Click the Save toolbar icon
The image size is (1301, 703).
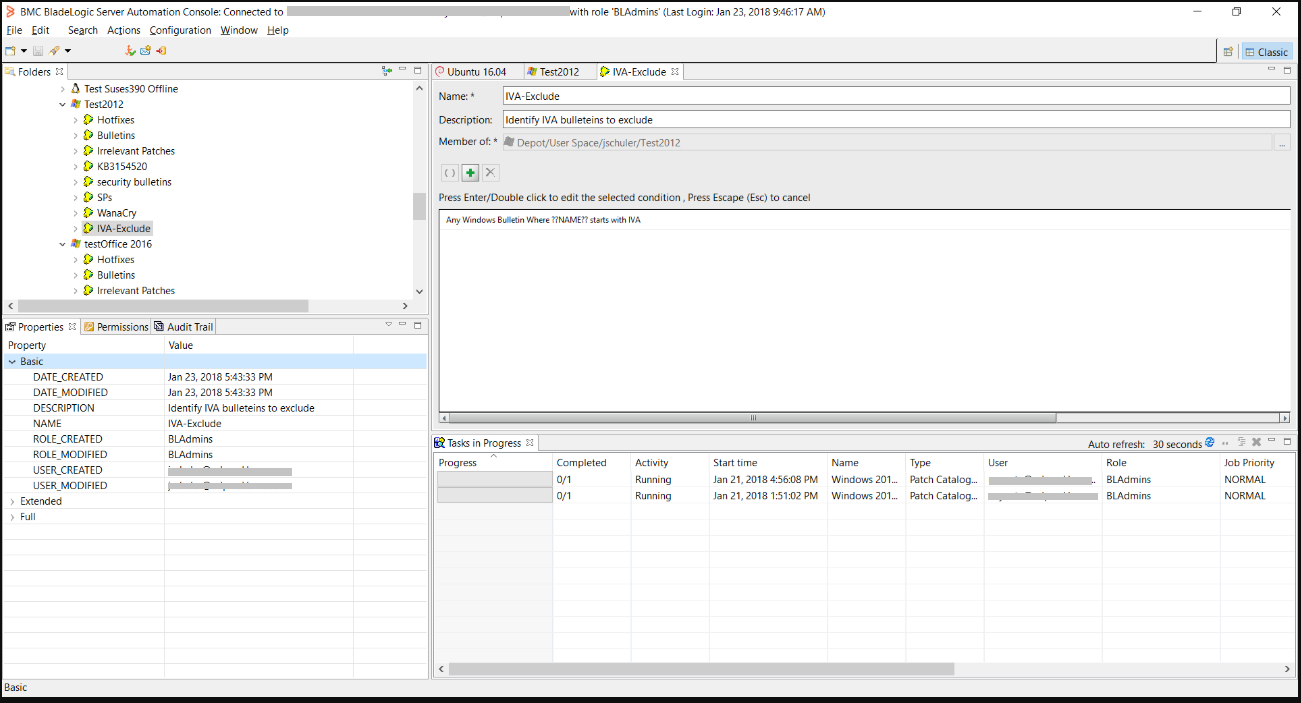[x=37, y=51]
